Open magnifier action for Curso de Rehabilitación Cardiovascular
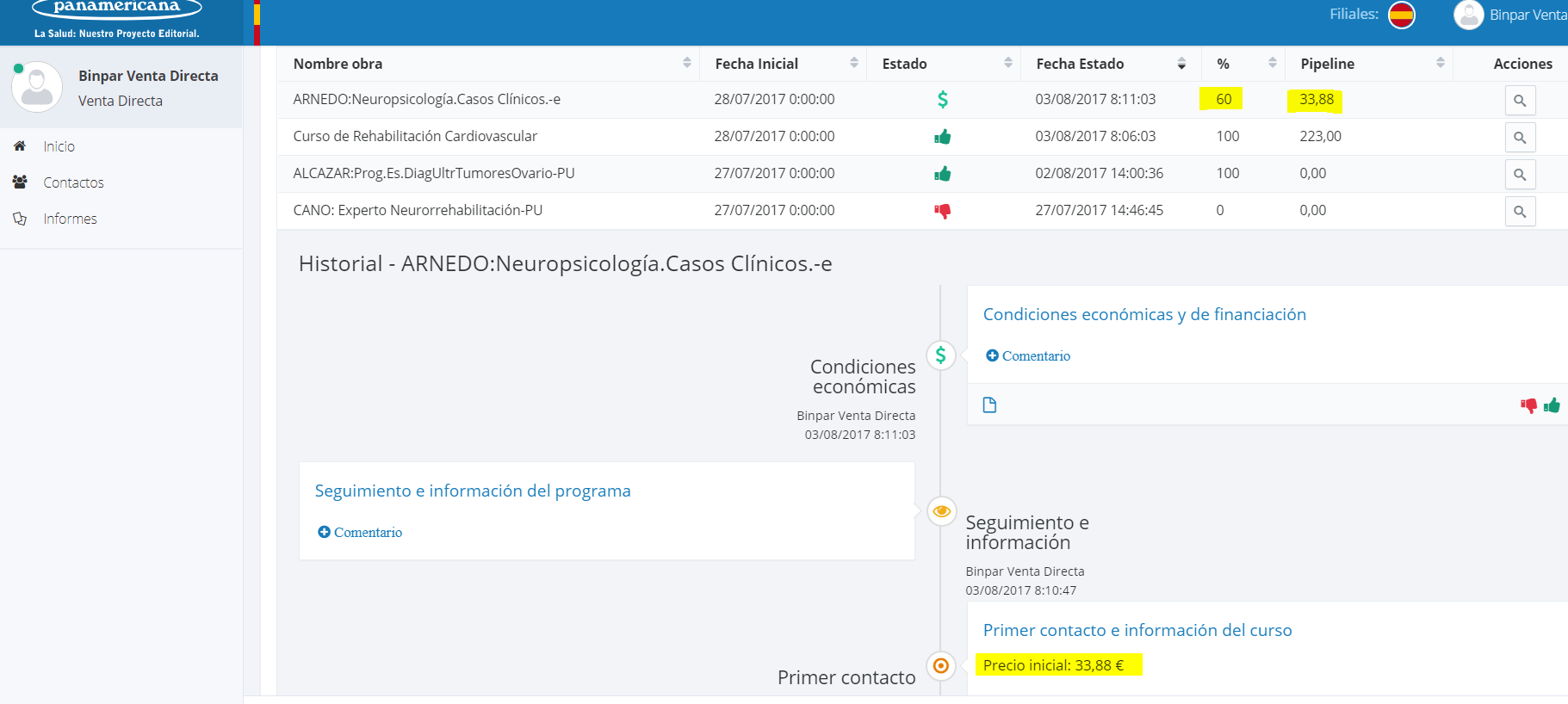 [x=1520, y=138]
